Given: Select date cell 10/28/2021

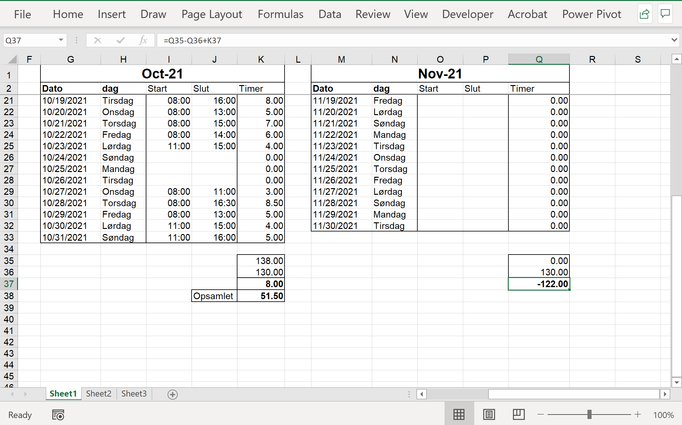Looking at the screenshot, I should tap(70, 203).
